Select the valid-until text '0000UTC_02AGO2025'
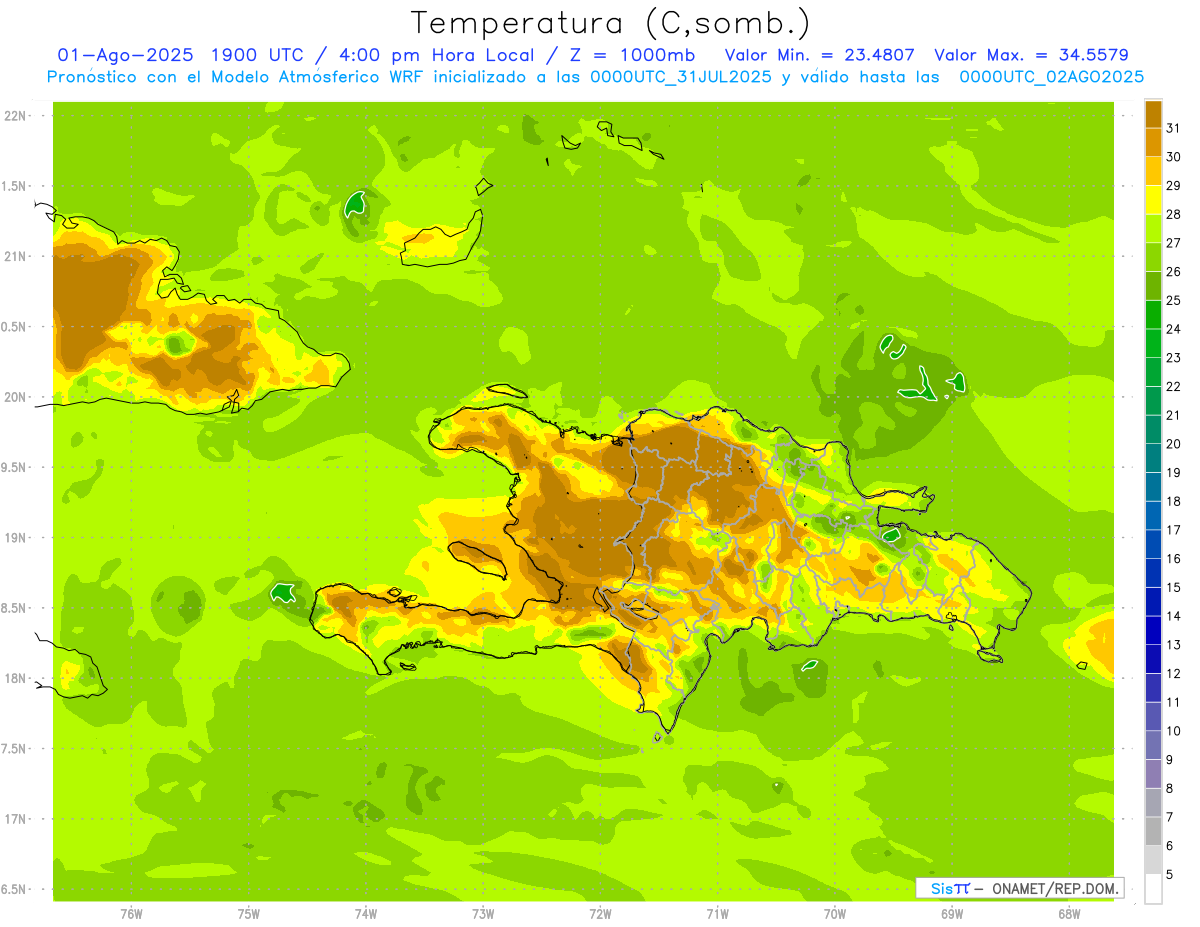This screenshot has width=1200, height=927. click(x=1051, y=76)
